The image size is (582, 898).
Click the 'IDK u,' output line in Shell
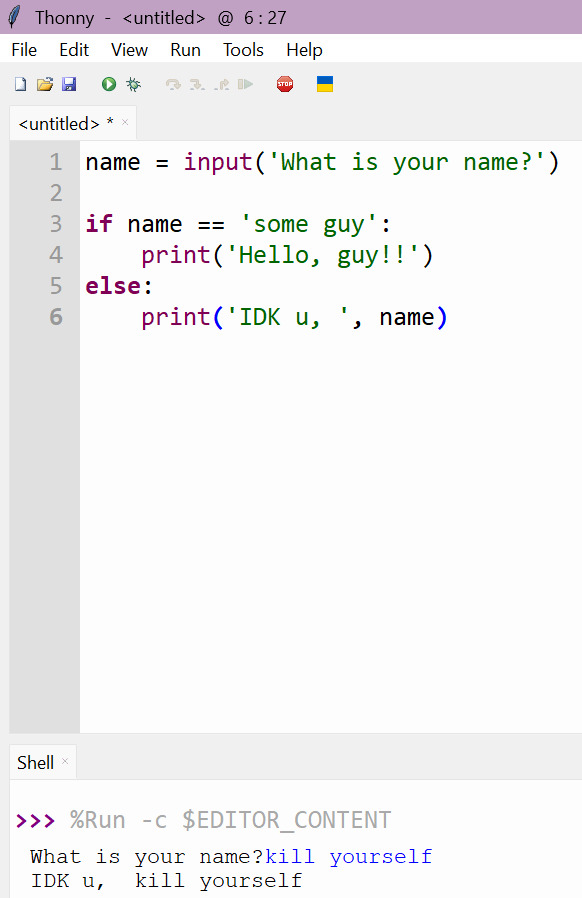(166, 881)
